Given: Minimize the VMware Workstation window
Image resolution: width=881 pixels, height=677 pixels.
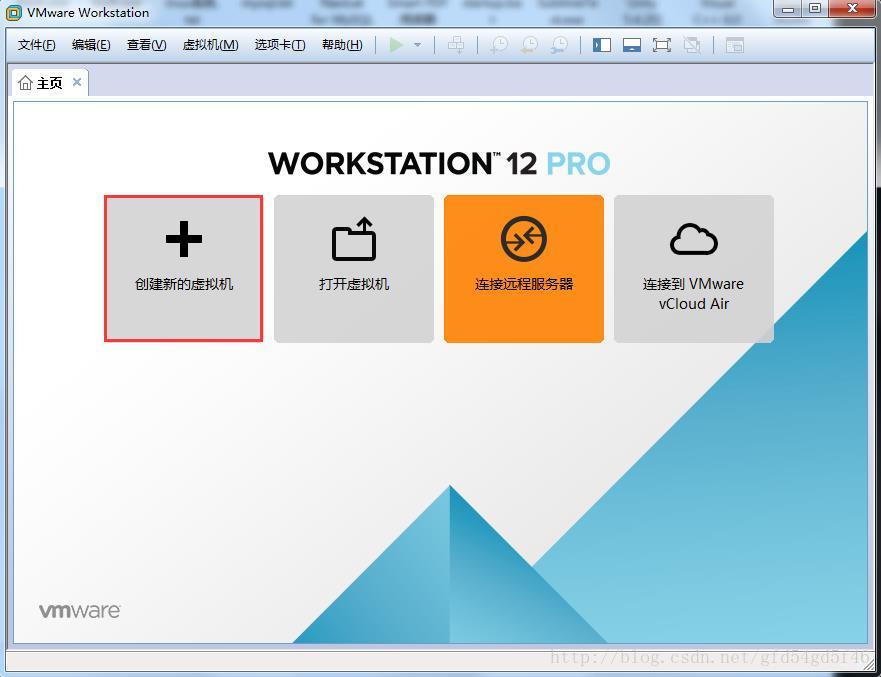Looking at the screenshot, I should [788, 9].
